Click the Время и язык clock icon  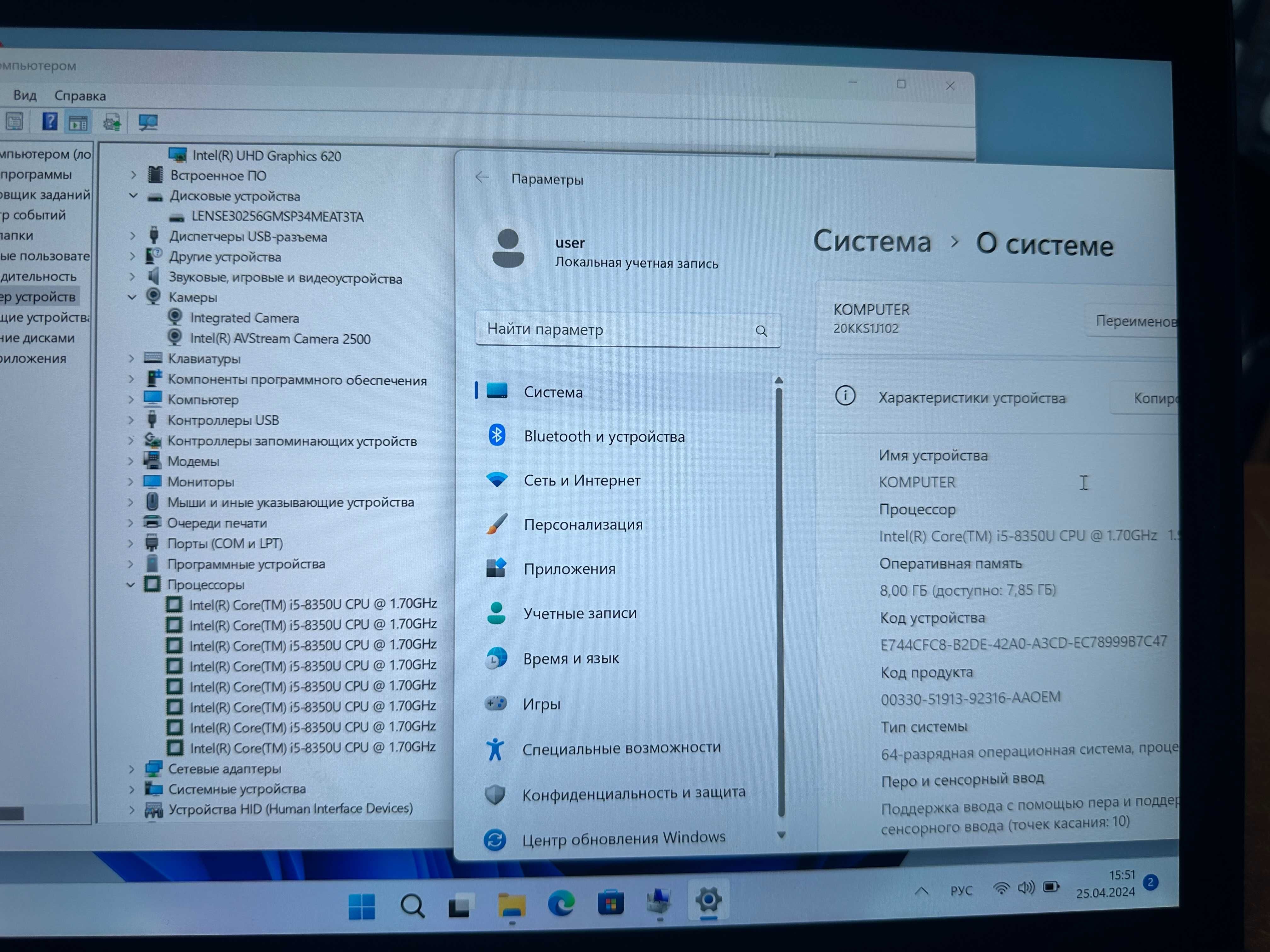tap(496, 658)
